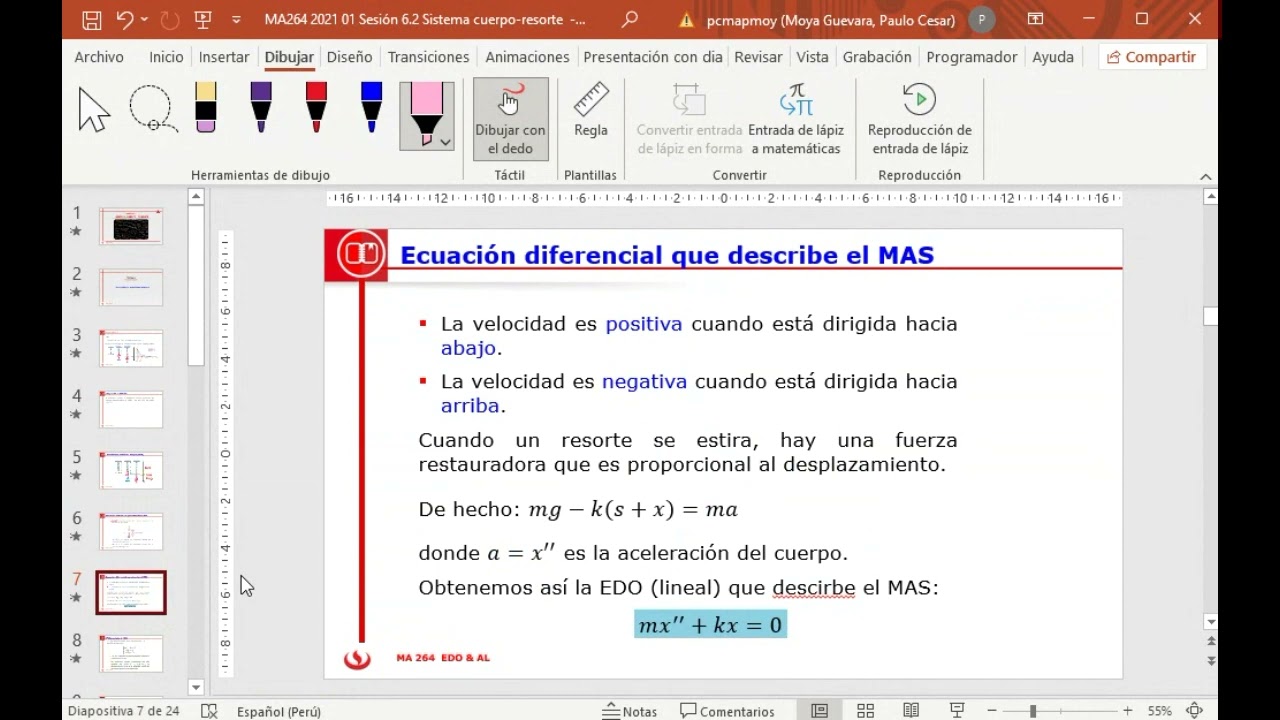The width and height of the screenshot is (1280, 720).
Task: Open spell check icon in status bar
Action: coord(209,711)
